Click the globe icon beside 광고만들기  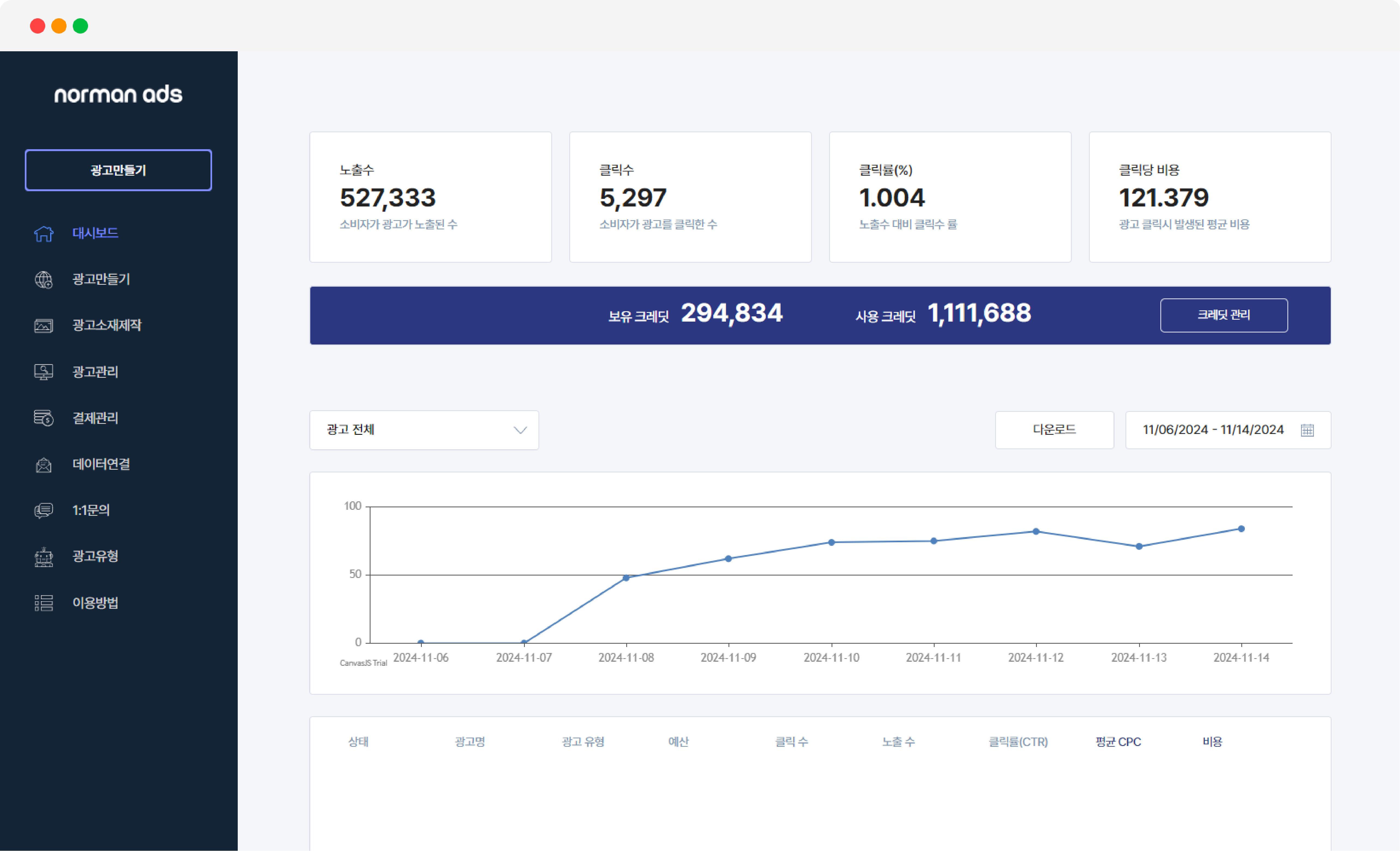pyautogui.click(x=44, y=280)
